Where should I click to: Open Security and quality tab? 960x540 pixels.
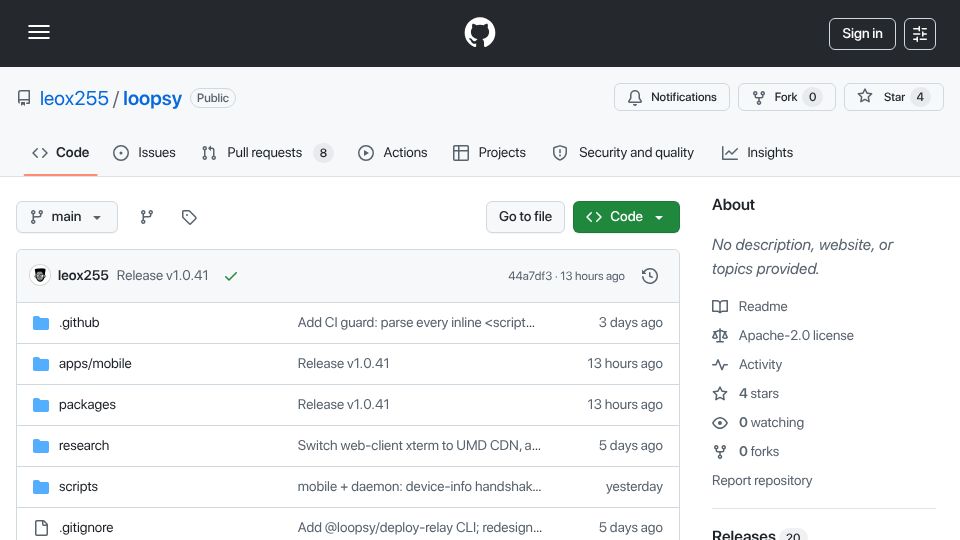[623, 153]
